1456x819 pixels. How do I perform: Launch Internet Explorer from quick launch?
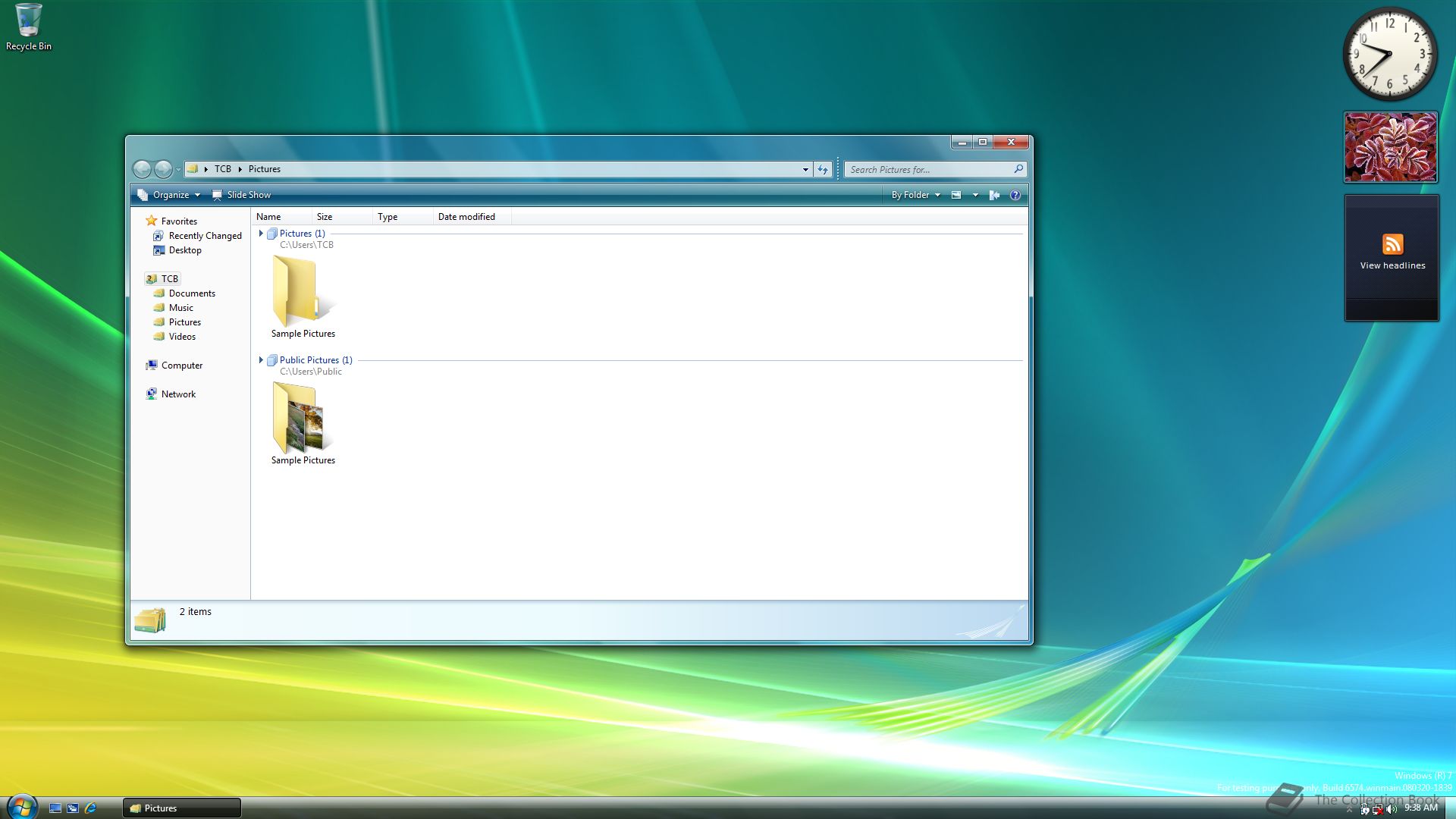pyautogui.click(x=91, y=808)
